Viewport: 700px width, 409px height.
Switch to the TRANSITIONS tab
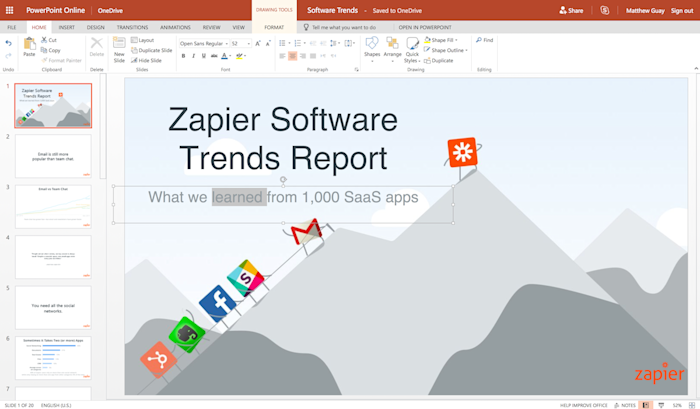click(132, 27)
